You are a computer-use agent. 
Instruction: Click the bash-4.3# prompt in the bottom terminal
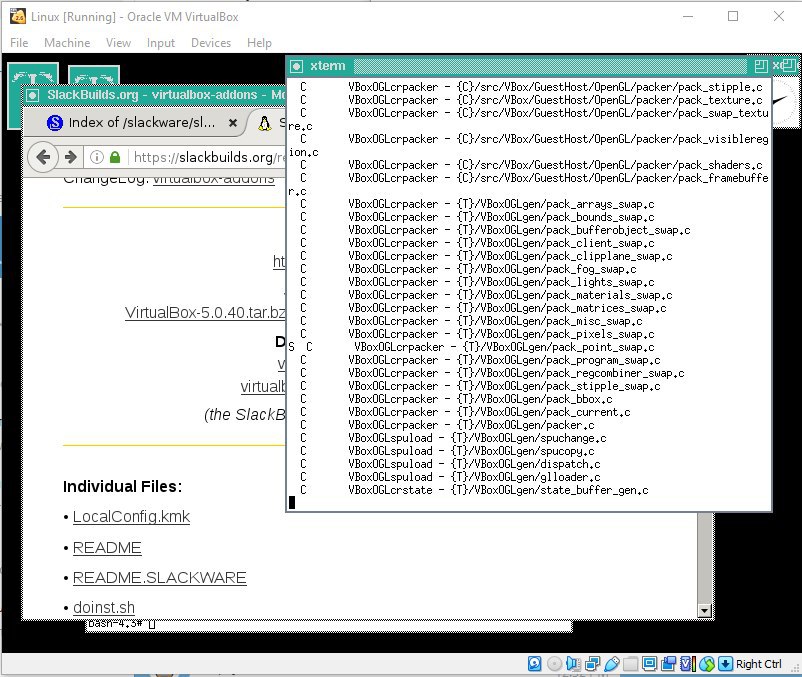point(115,624)
